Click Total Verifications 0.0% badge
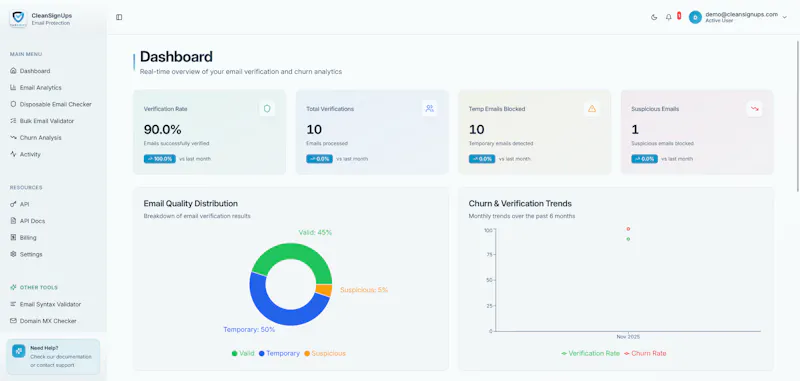The width and height of the screenshot is (800, 381). click(x=319, y=159)
